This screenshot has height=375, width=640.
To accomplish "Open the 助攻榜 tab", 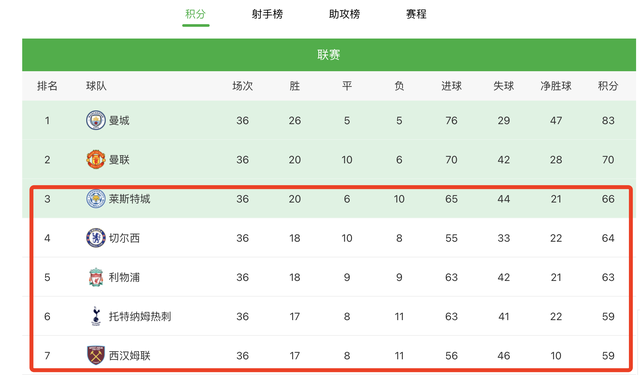I will [x=344, y=14].
